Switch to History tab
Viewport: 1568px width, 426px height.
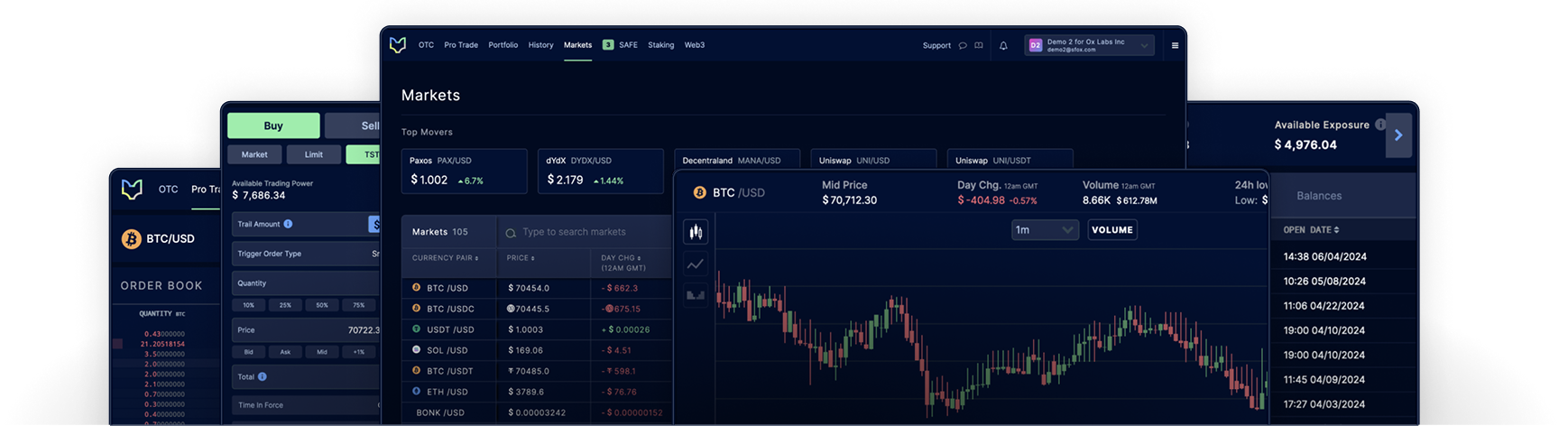[x=541, y=45]
